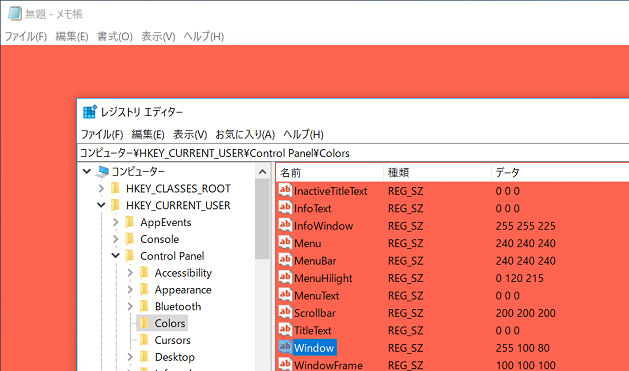Open Registry Editor's ヘルプ(H) menu
The height and width of the screenshot is (371, 629).
(x=303, y=134)
